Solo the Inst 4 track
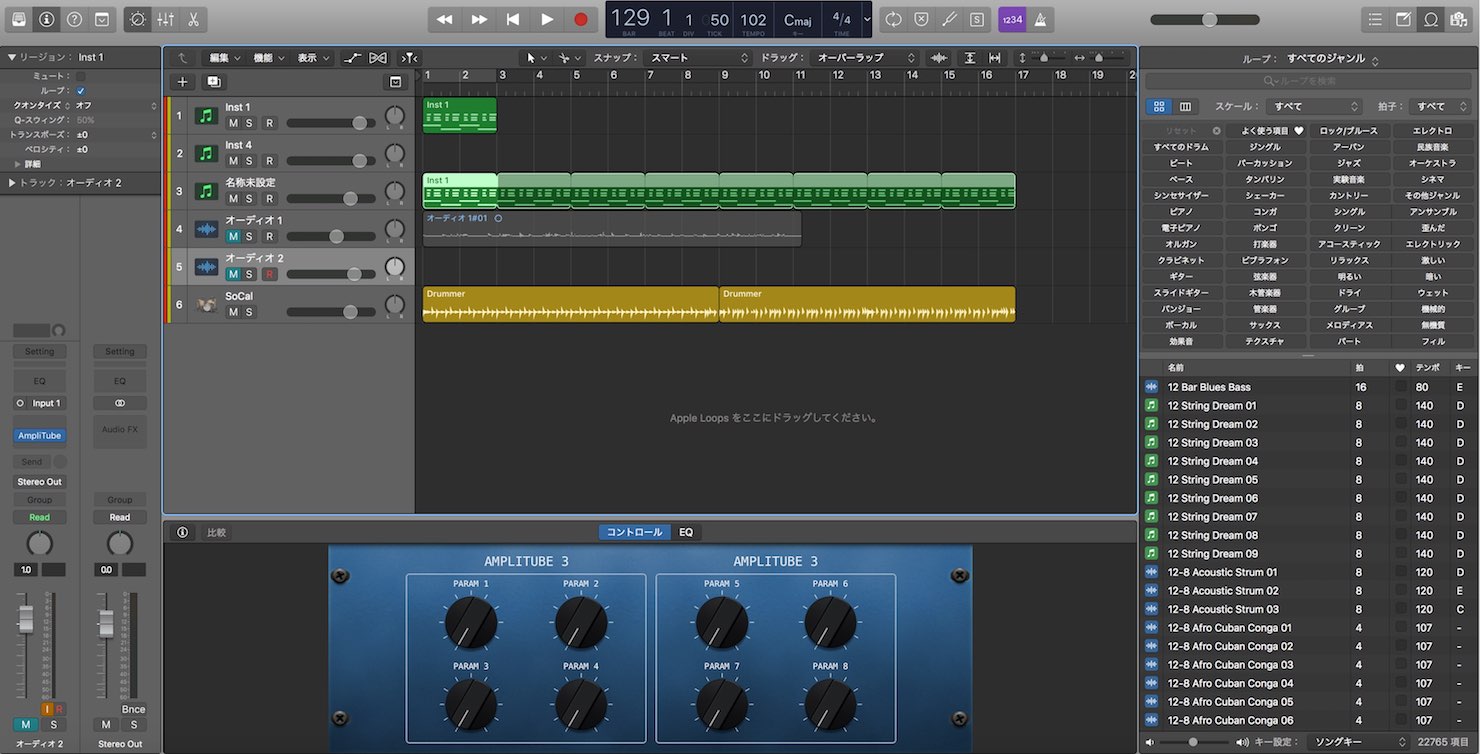The width and height of the screenshot is (1480, 754). tap(249, 161)
